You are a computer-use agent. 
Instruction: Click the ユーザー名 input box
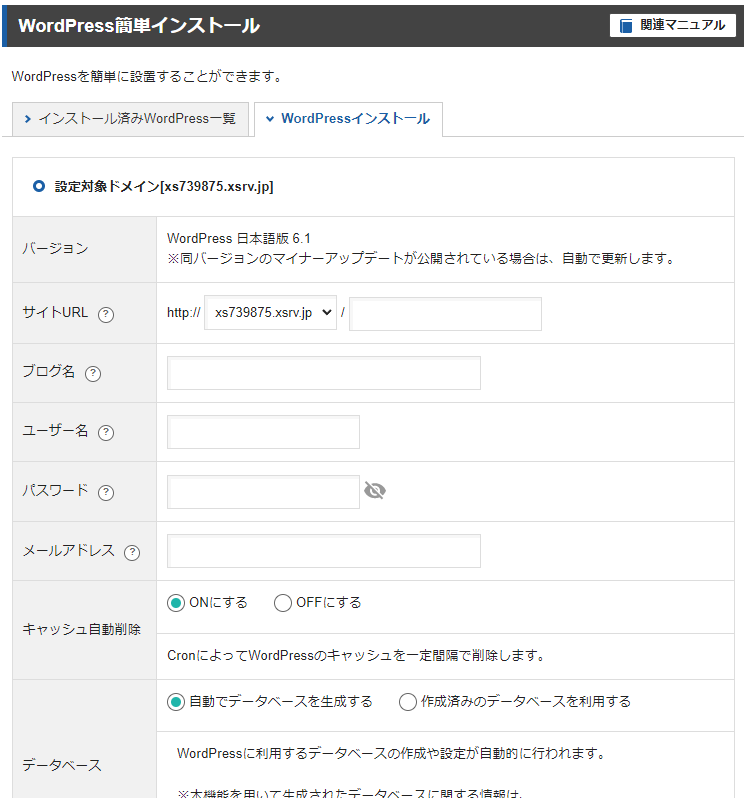coord(263,432)
